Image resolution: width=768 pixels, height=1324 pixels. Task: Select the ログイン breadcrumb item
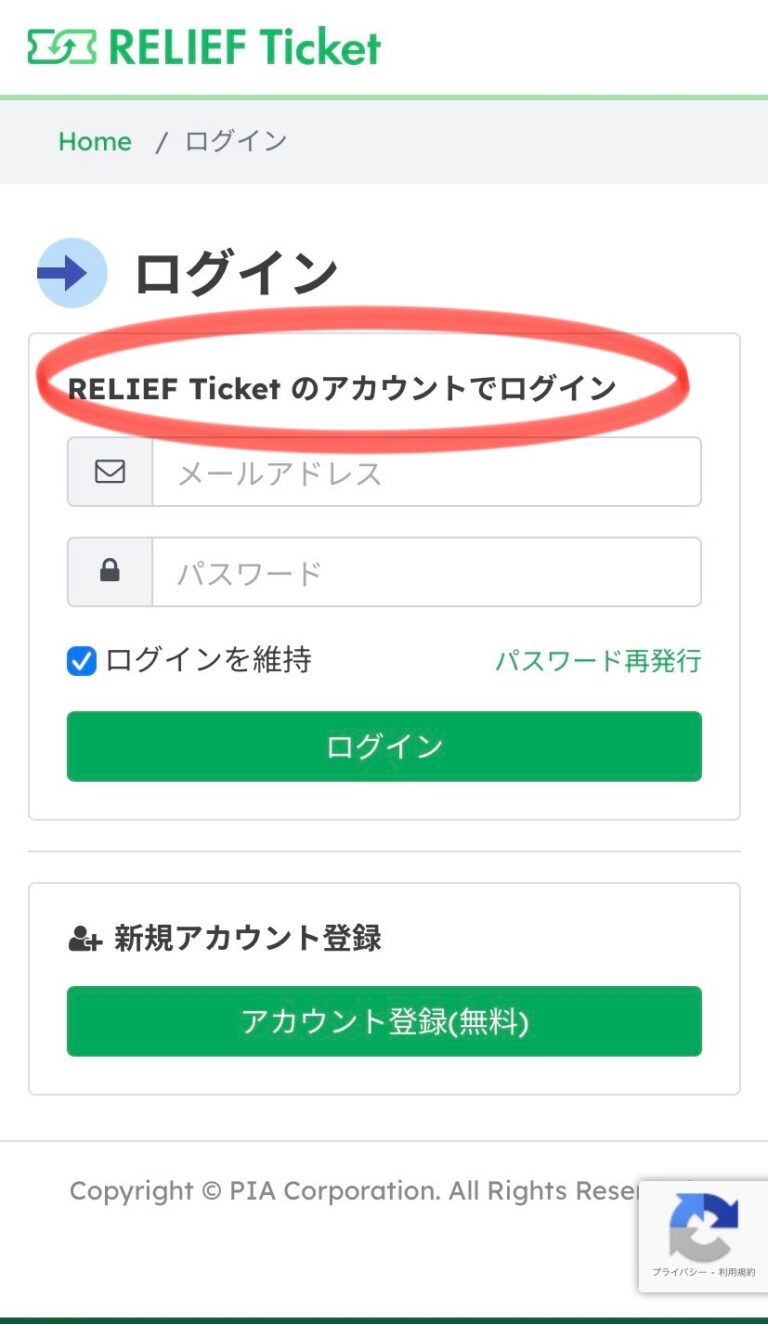point(233,141)
